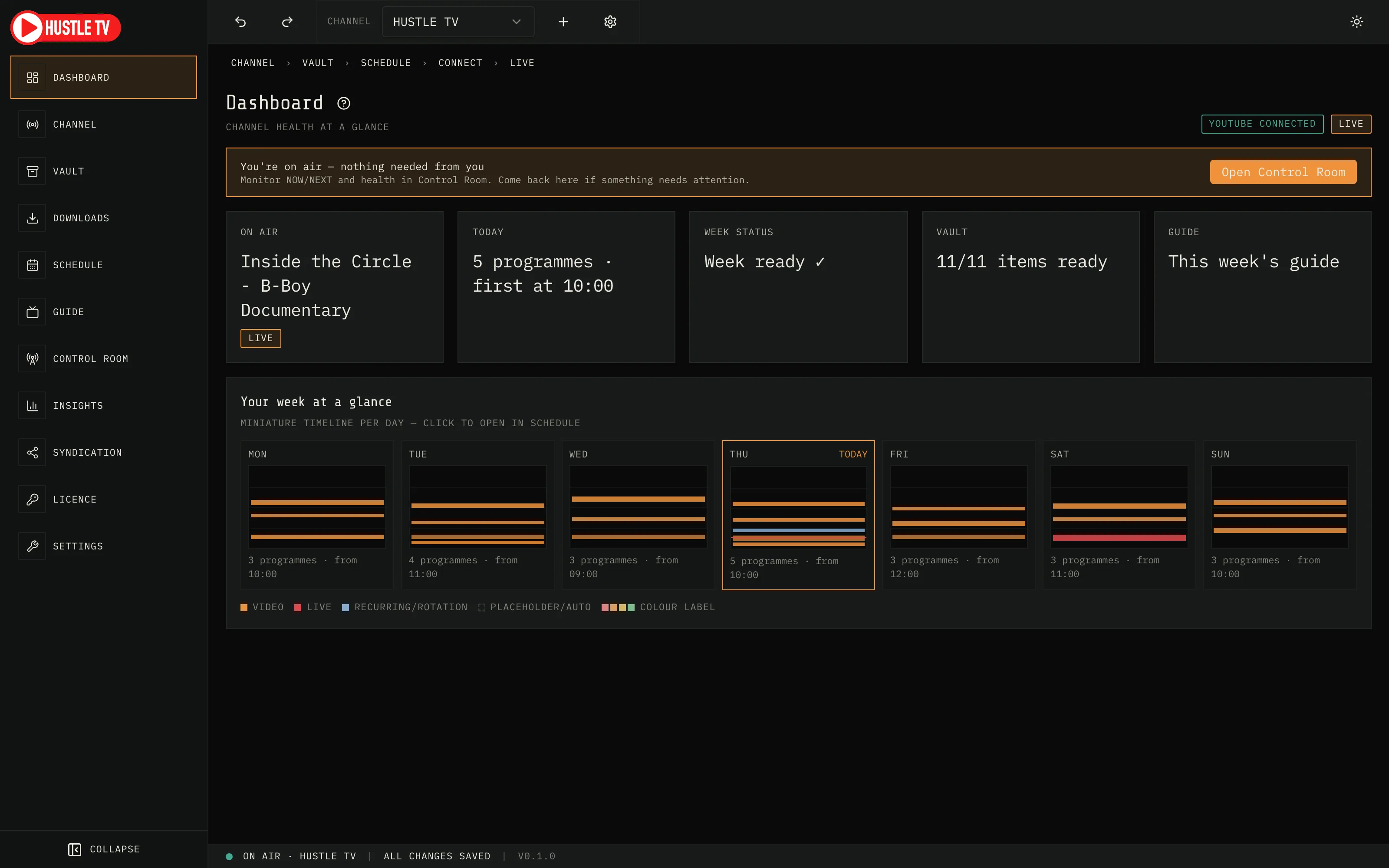Click the Settings wrench icon
1389x868 pixels.
(x=32, y=546)
